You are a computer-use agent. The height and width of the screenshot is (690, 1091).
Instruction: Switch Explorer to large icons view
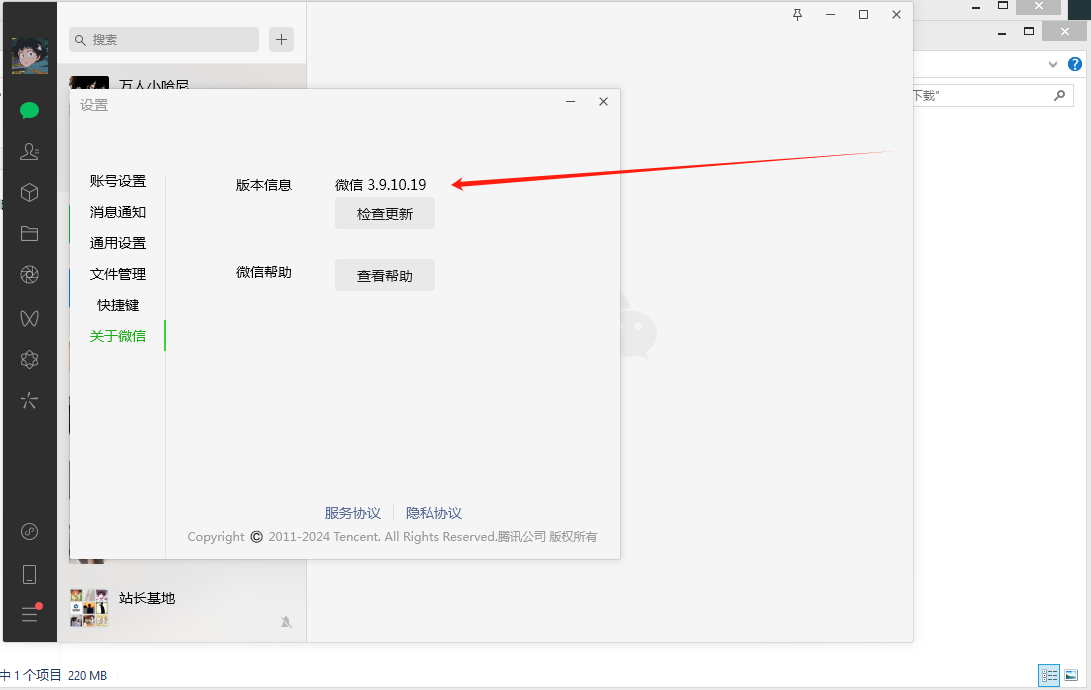coord(1071,675)
